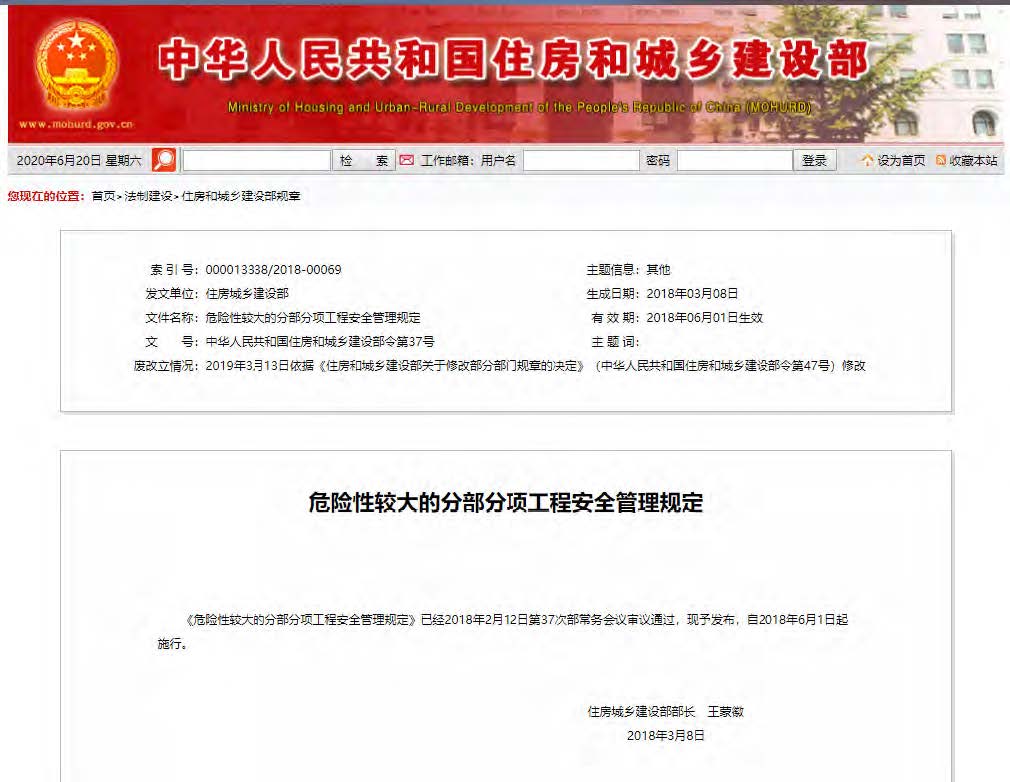The width and height of the screenshot is (1010, 782).
Task: Click the 检索 search button
Action: (363, 160)
